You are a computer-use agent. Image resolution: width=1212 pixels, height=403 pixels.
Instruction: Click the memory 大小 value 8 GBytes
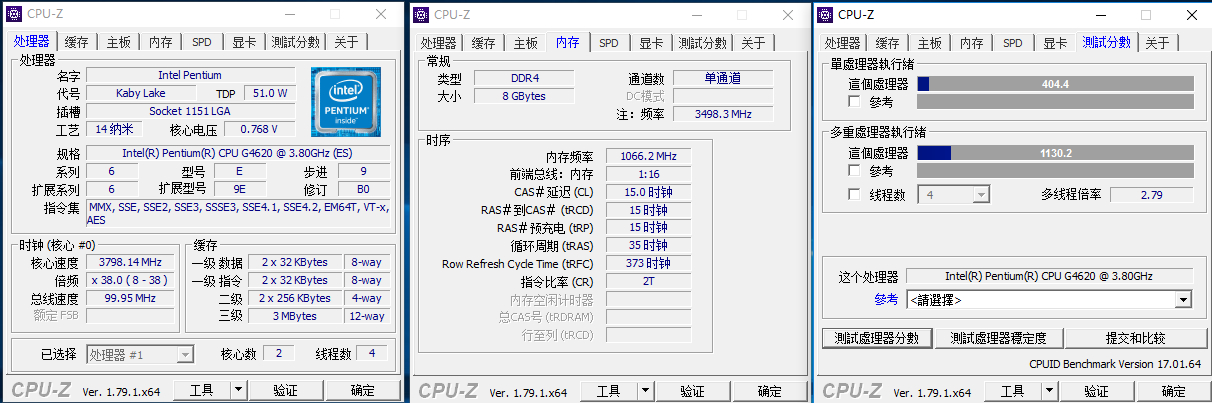523,96
